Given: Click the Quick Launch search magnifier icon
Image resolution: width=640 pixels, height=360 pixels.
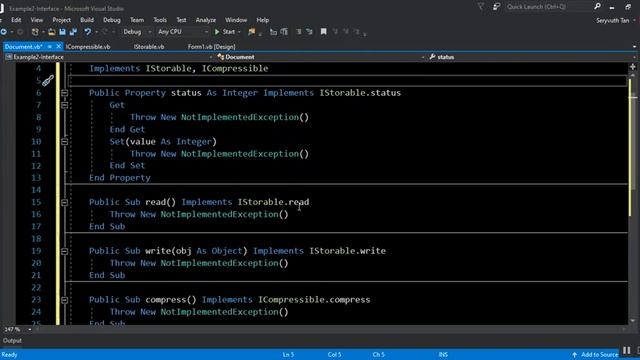Looking at the screenshot, I should tap(597, 6).
